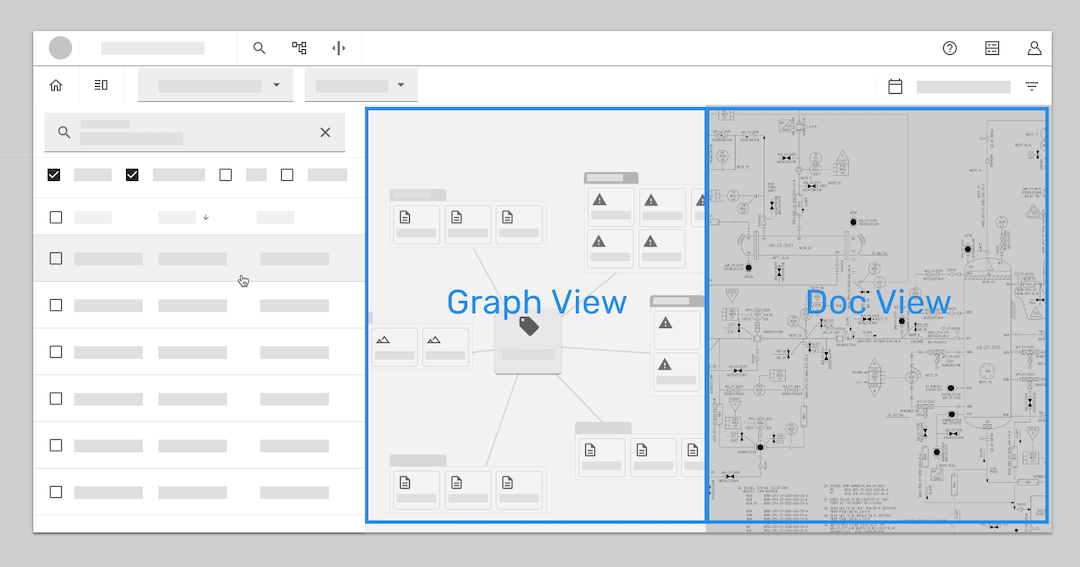The image size is (1080, 567).
Task: Go to home via house icon
Action: 56,86
